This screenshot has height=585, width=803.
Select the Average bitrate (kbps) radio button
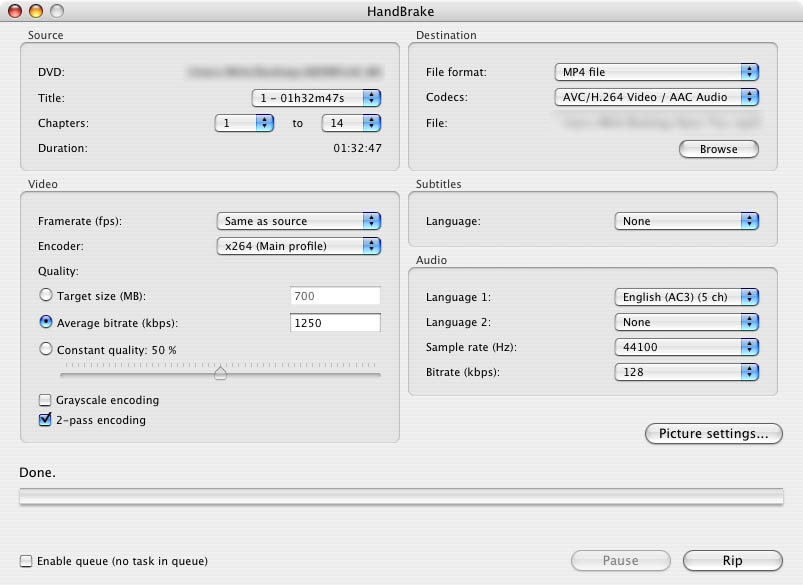pos(46,322)
